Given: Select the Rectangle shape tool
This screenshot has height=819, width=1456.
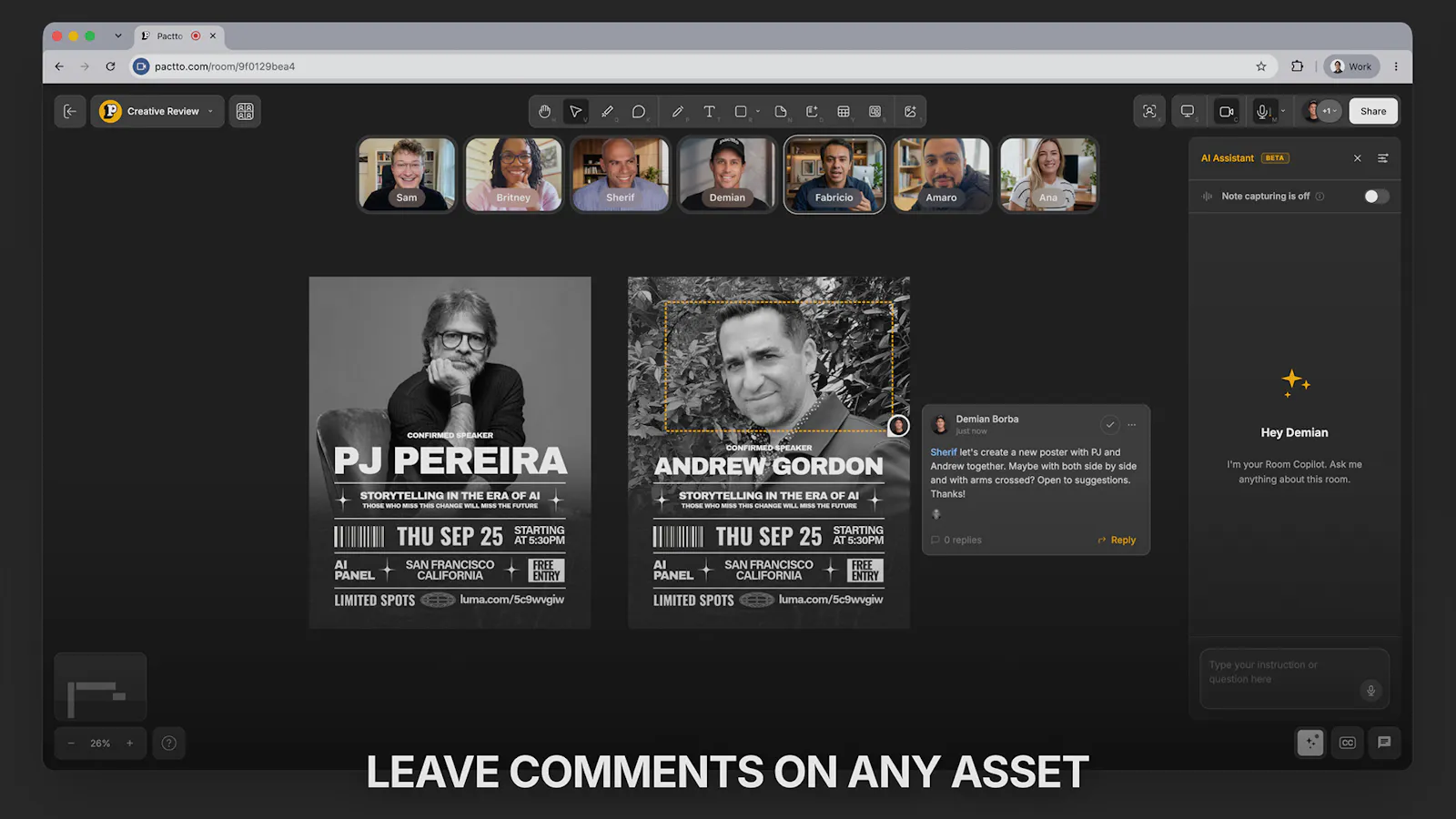Looking at the screenshot, I should pos(741,111).
